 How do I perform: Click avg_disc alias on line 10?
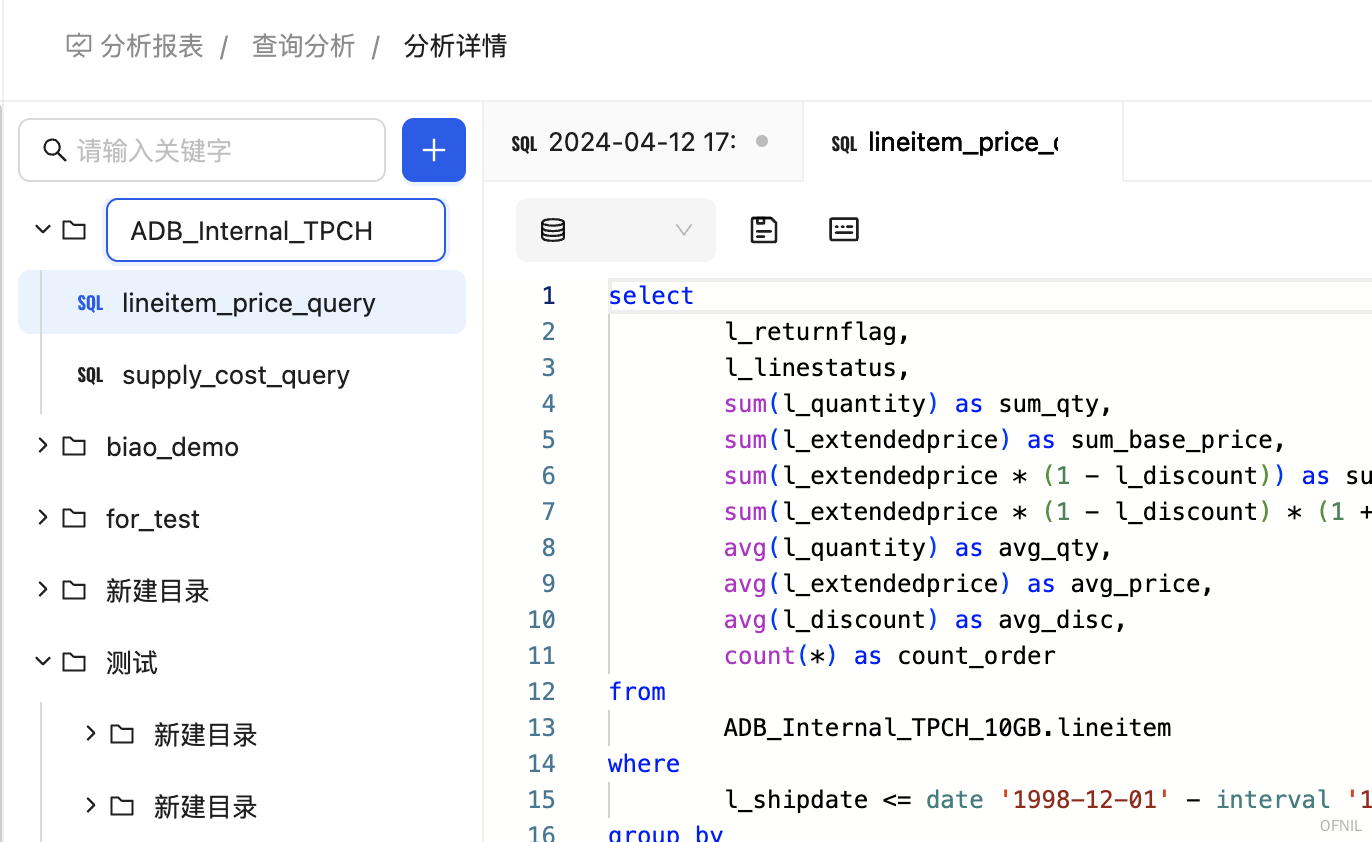tap(1056, 619)
